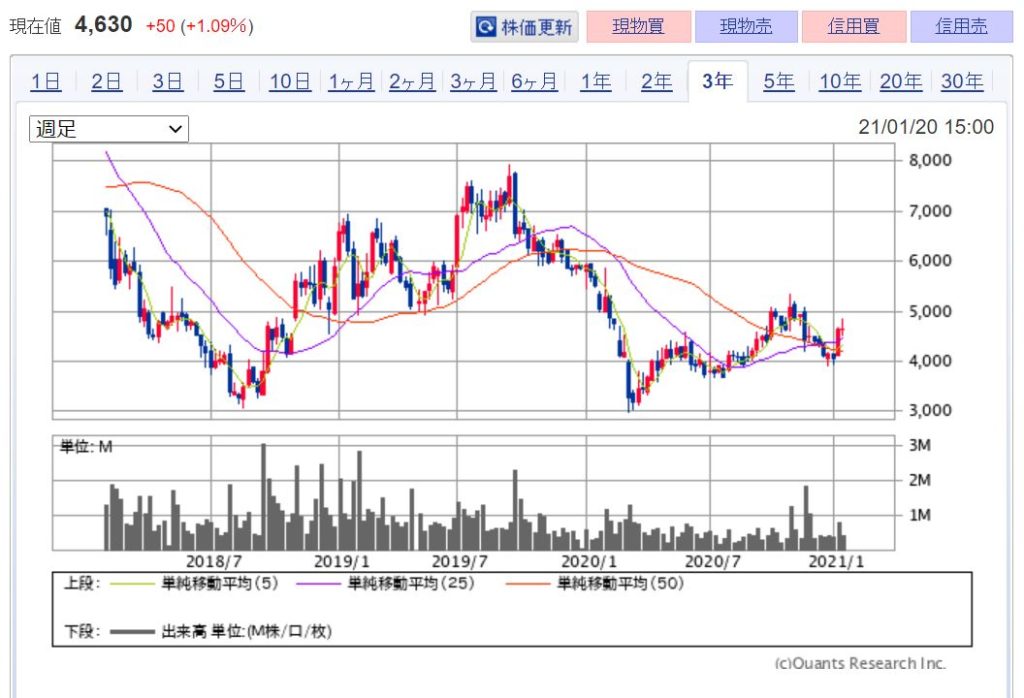Select the 3ヶ月 period tab

click(x=473, y=82)
